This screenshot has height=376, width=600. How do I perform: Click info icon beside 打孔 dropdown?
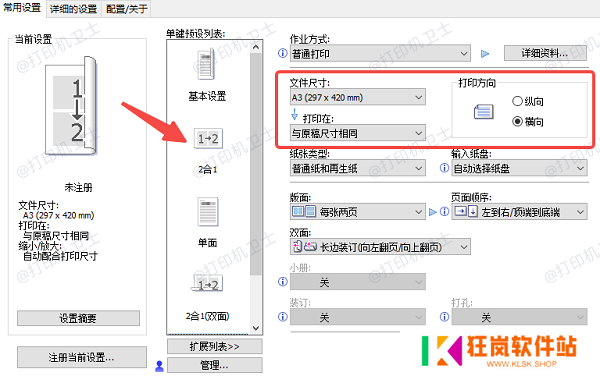click(444, 317)
